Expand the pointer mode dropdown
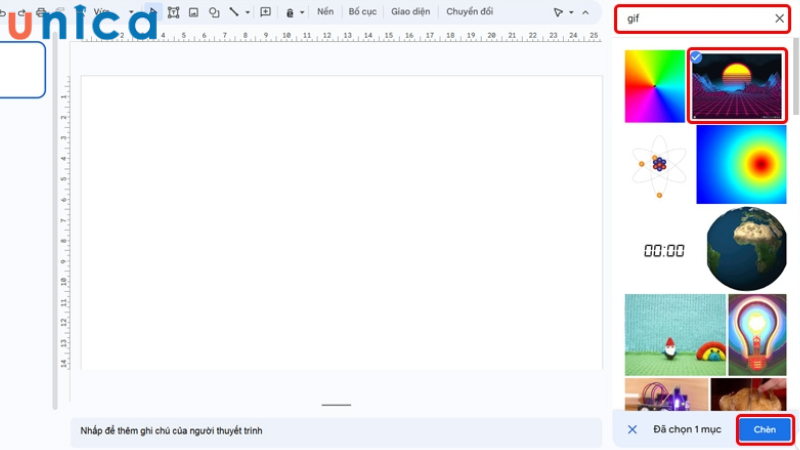Screen dimensions: 800x450 [571, 12]
